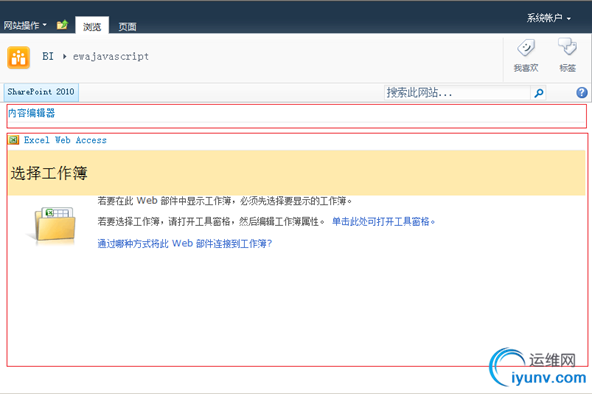Image resolution: width=592 pixels, height=394 pixels.
Task: Switch to the 页面 tab
Action: 128,26
